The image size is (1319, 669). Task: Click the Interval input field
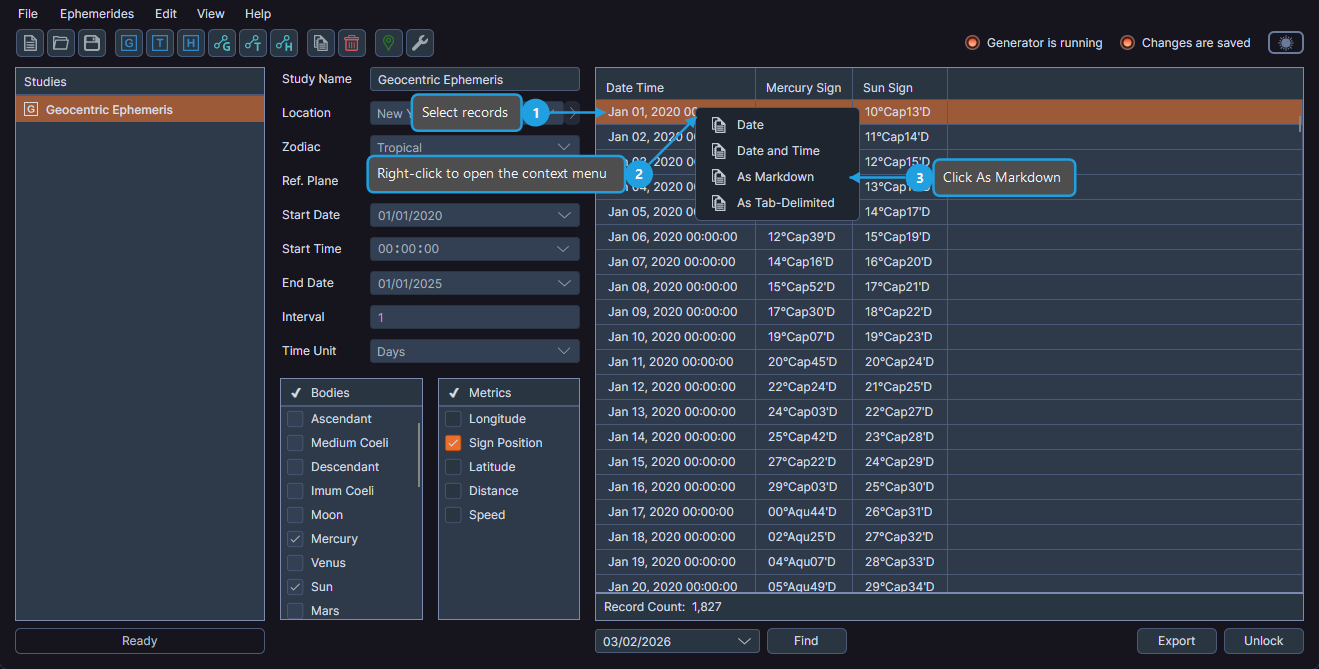point(474,317)
